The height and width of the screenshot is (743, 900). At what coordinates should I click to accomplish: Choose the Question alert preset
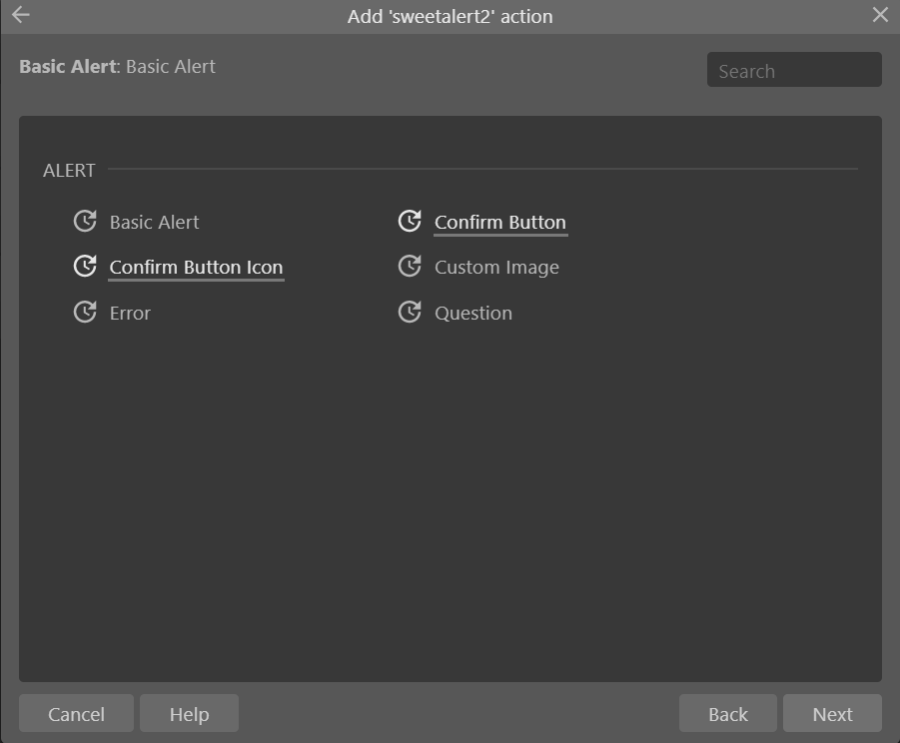click(x=473, y=312)
